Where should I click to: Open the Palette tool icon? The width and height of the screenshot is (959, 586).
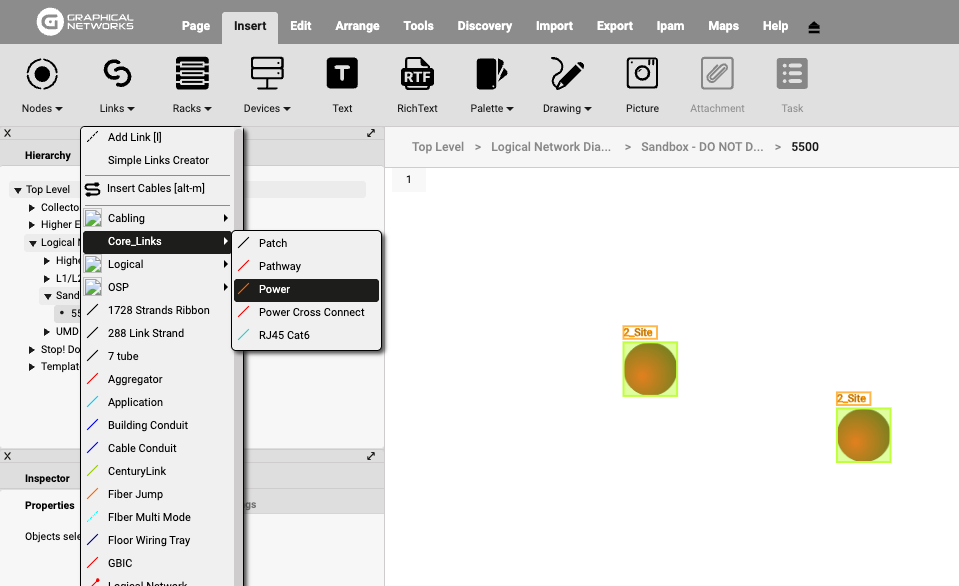[x=491, y=74]
